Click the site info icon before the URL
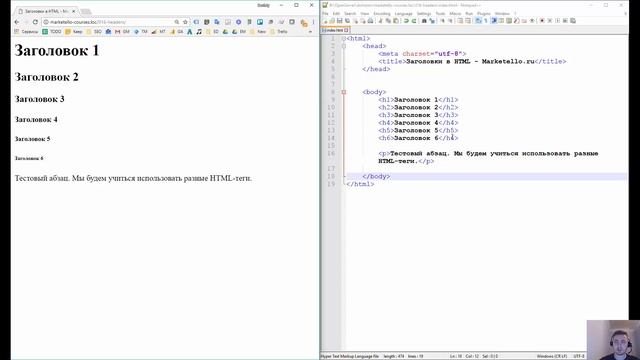640x360 pixels. [x=46, y=22]
